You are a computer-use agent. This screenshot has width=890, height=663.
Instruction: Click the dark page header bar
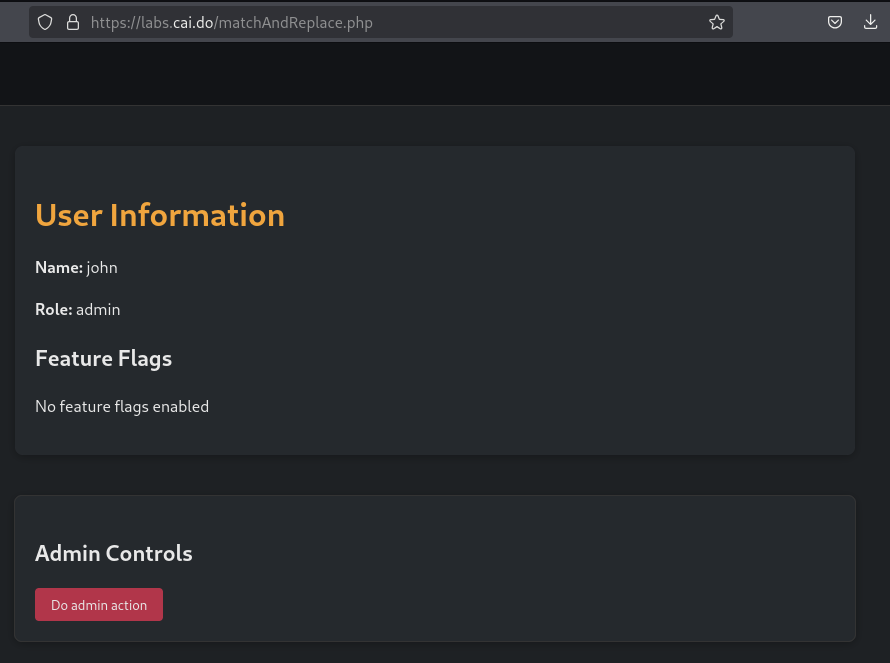pos(445,74)
